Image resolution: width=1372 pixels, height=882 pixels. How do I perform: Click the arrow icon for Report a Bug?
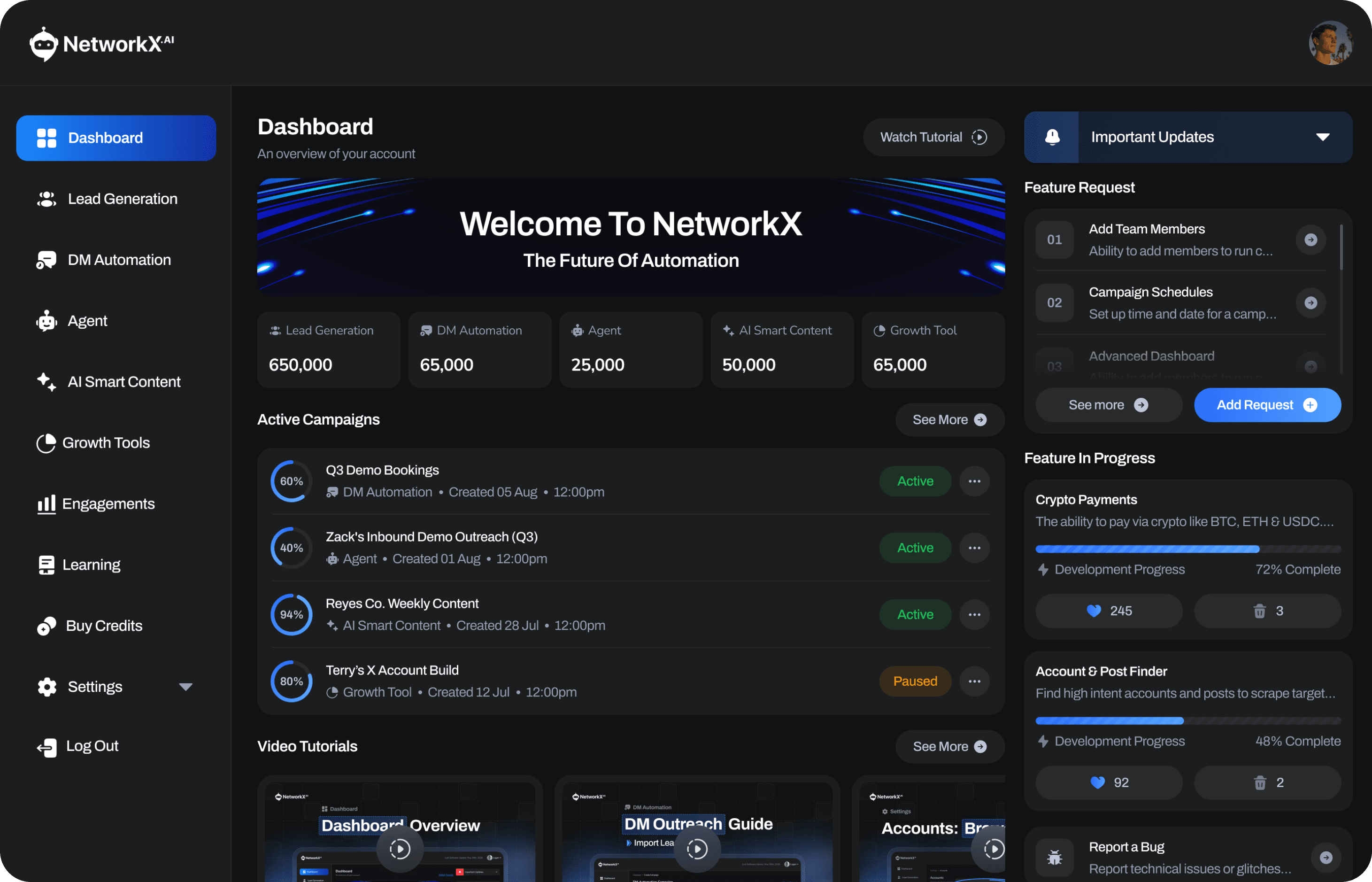1326,858
